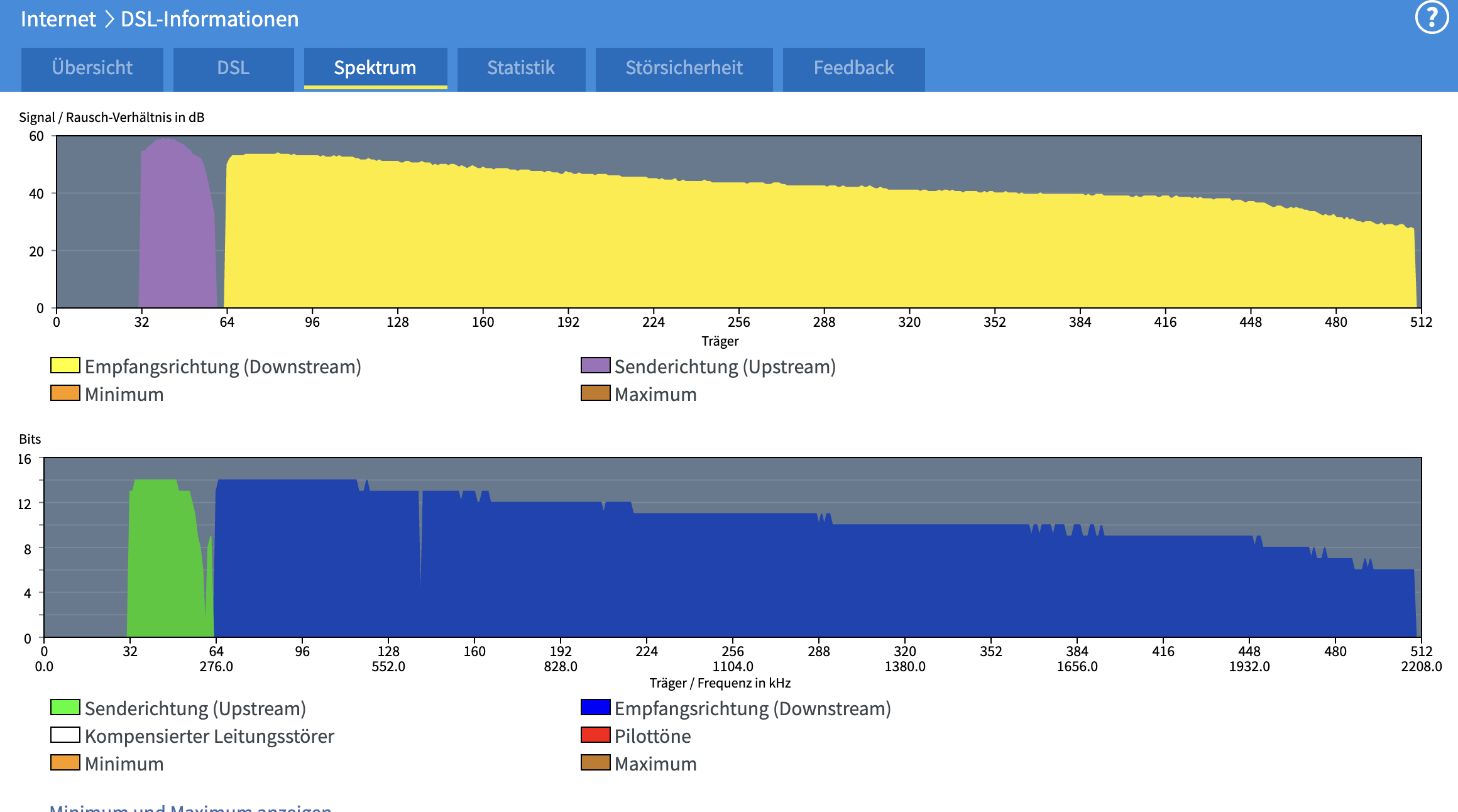Click 'Senderichtung (Upstream)' label in Bits legend

(x=195, y=708)
